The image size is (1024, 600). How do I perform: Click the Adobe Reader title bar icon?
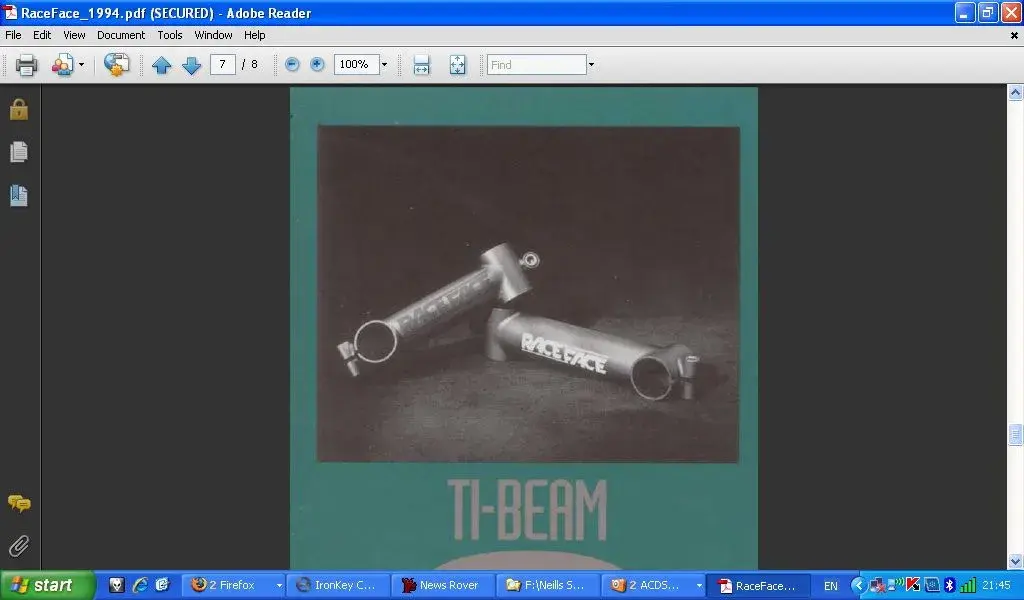[10, 12]
